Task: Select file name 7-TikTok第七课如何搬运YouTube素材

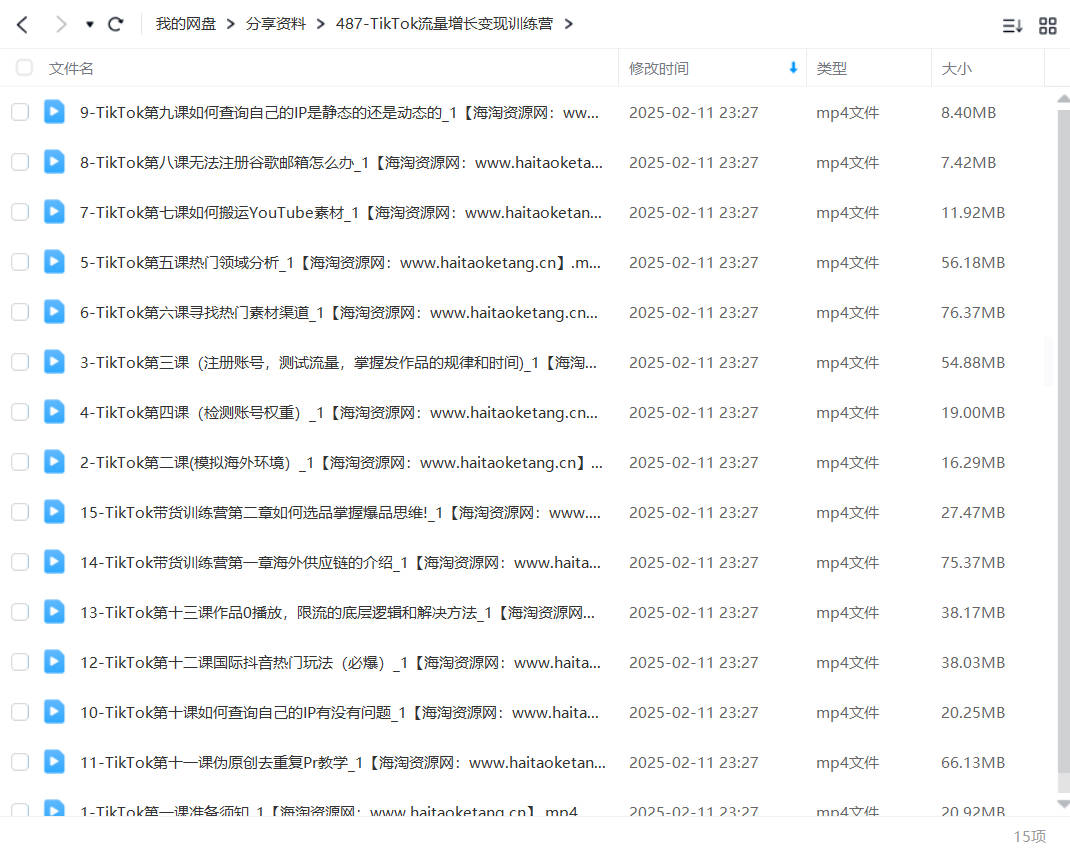Action: click(341, 213)
